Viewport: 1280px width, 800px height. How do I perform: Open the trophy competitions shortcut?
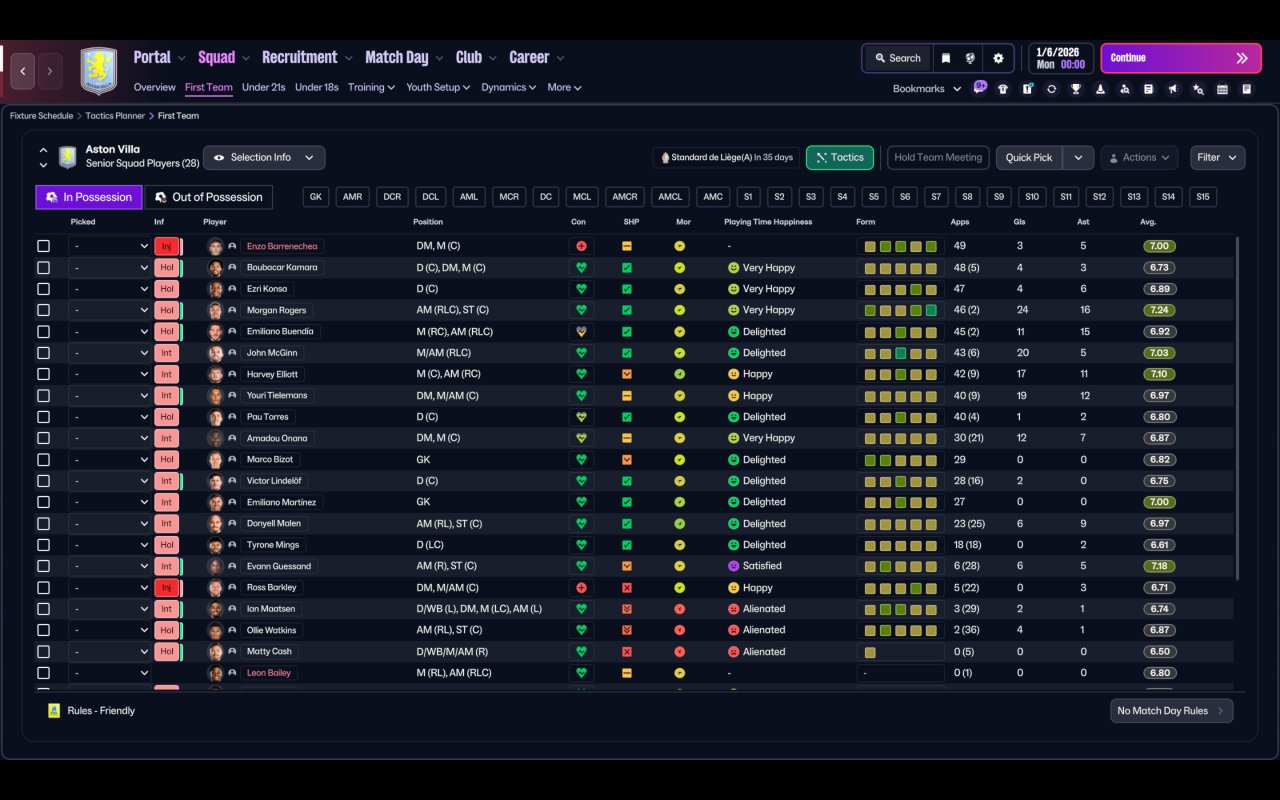coord(1076,89)
